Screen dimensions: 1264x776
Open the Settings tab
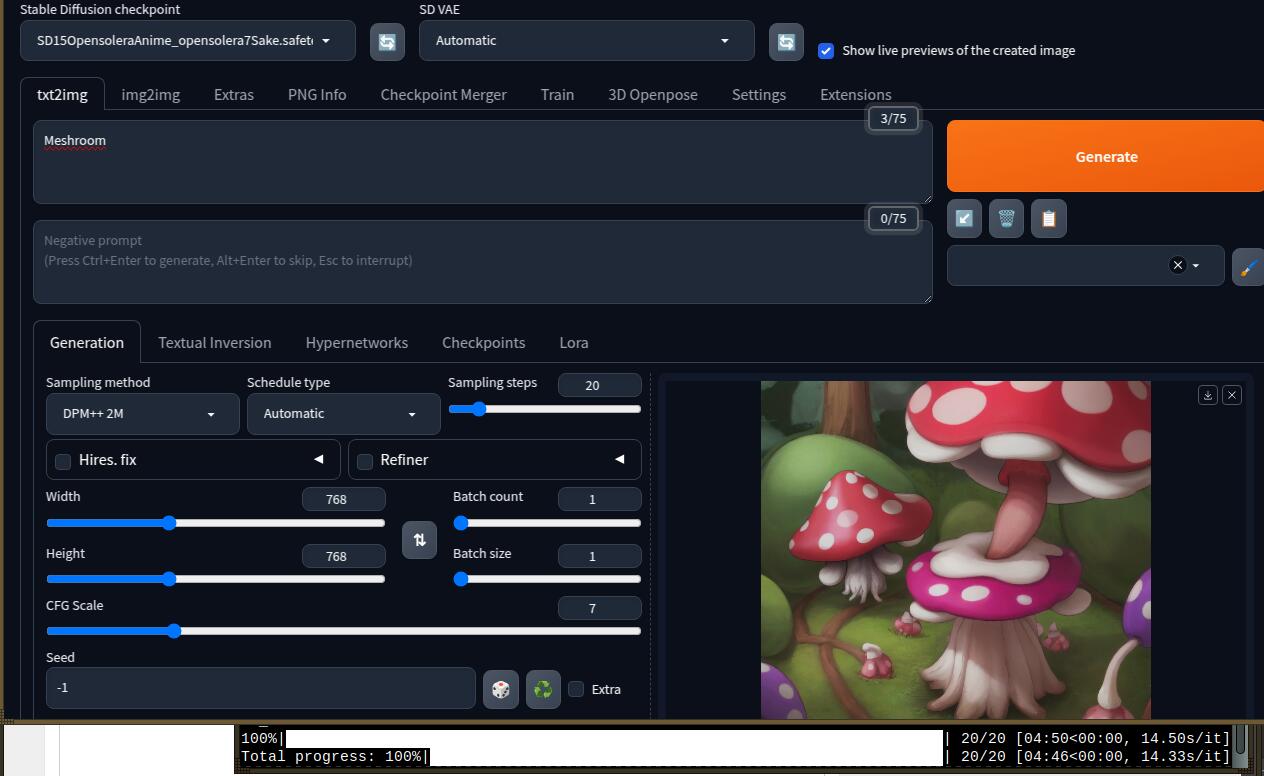click(x=759, y=95)
